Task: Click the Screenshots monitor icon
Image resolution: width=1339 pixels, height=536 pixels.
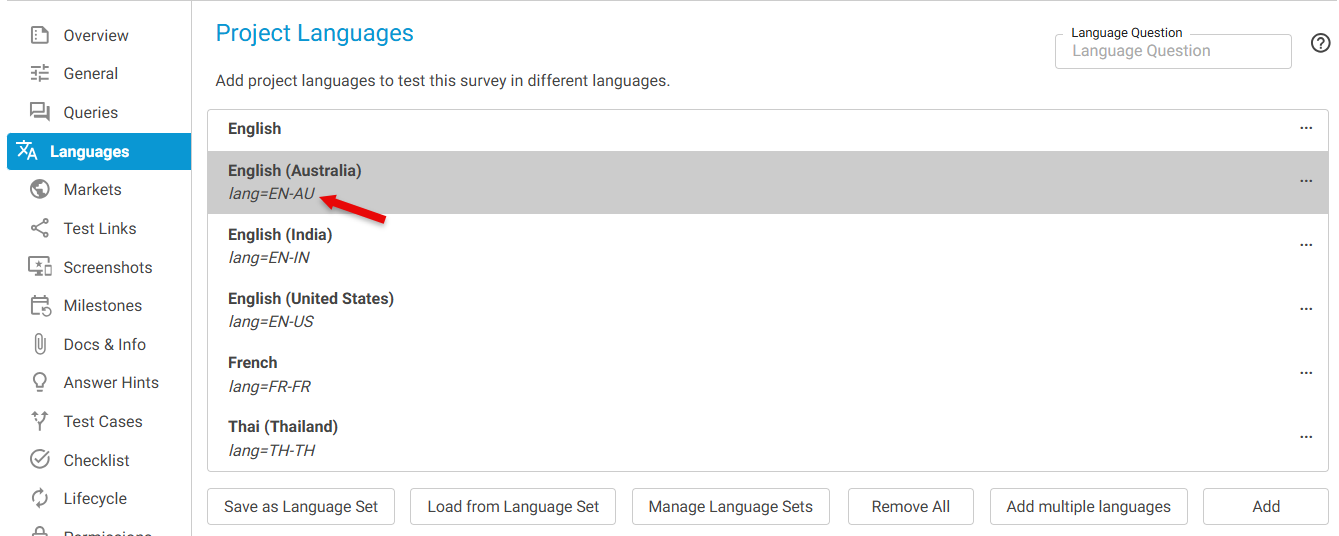Action: [x=40, y=267]
